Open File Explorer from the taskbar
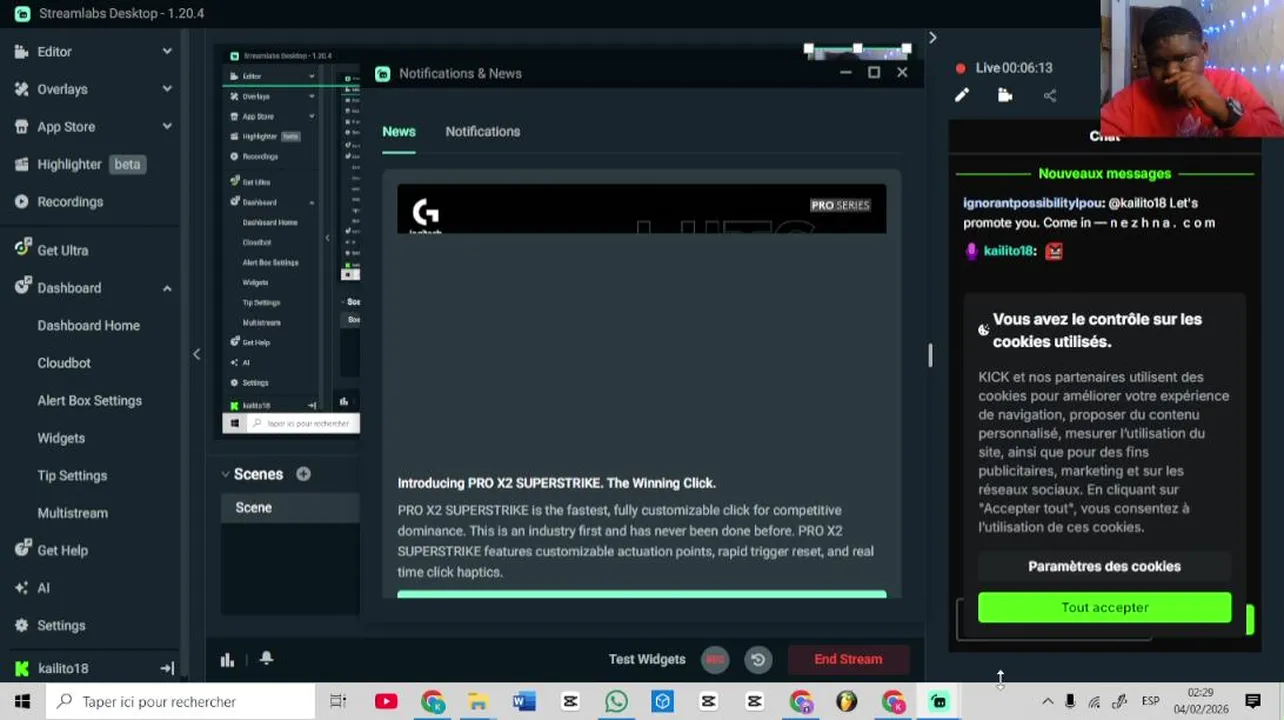Viewport: 1284px width, 720px height. point(478,702)
